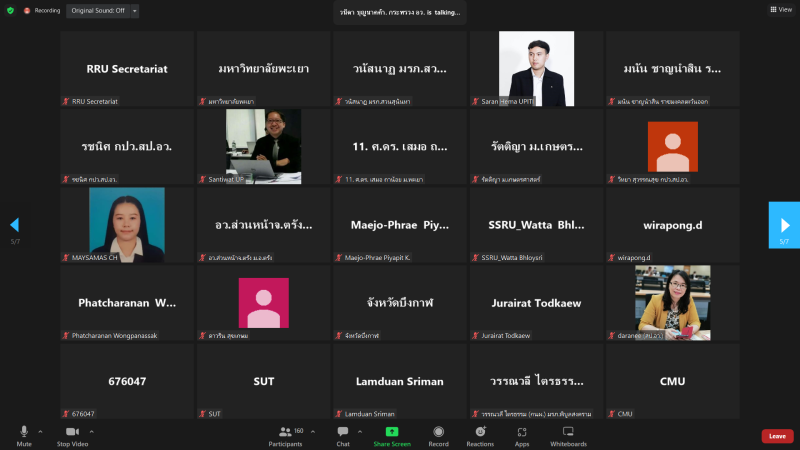Expand the Original Sound dropdown arrow
Viewport: 800px width, 450px height.
tap(135, 10)
